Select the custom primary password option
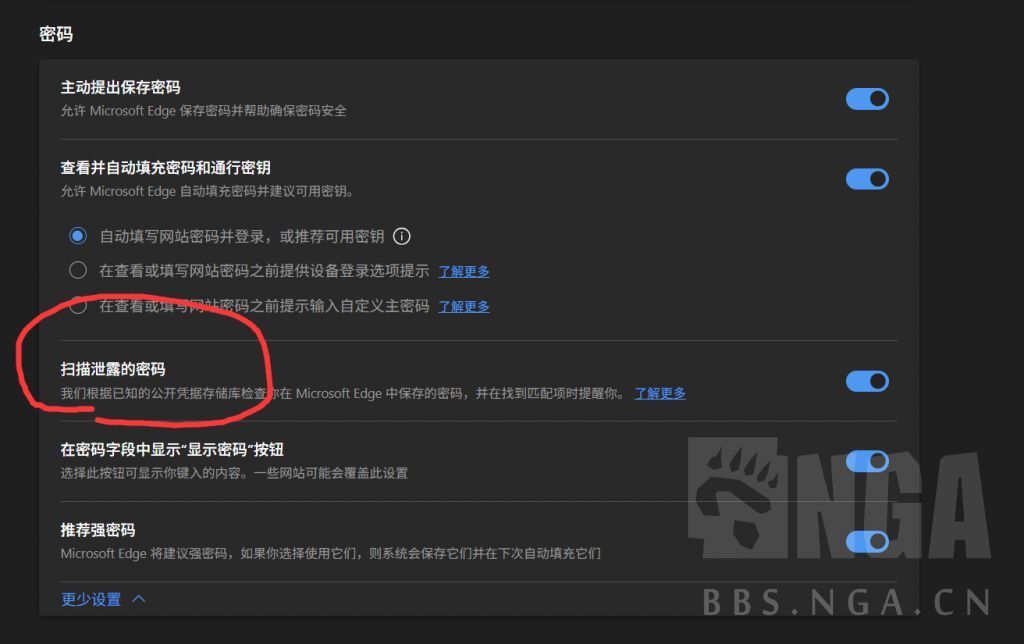Viewport: 1024px width, 644px height. 78,306
